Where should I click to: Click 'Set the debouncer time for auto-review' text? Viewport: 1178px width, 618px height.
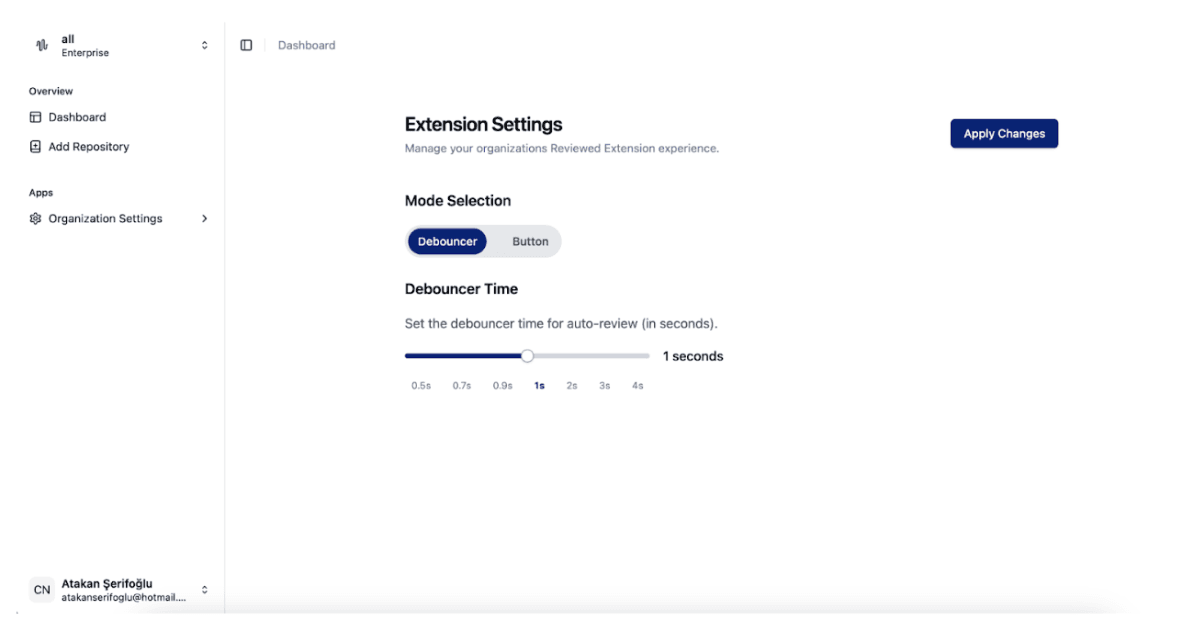560,324
